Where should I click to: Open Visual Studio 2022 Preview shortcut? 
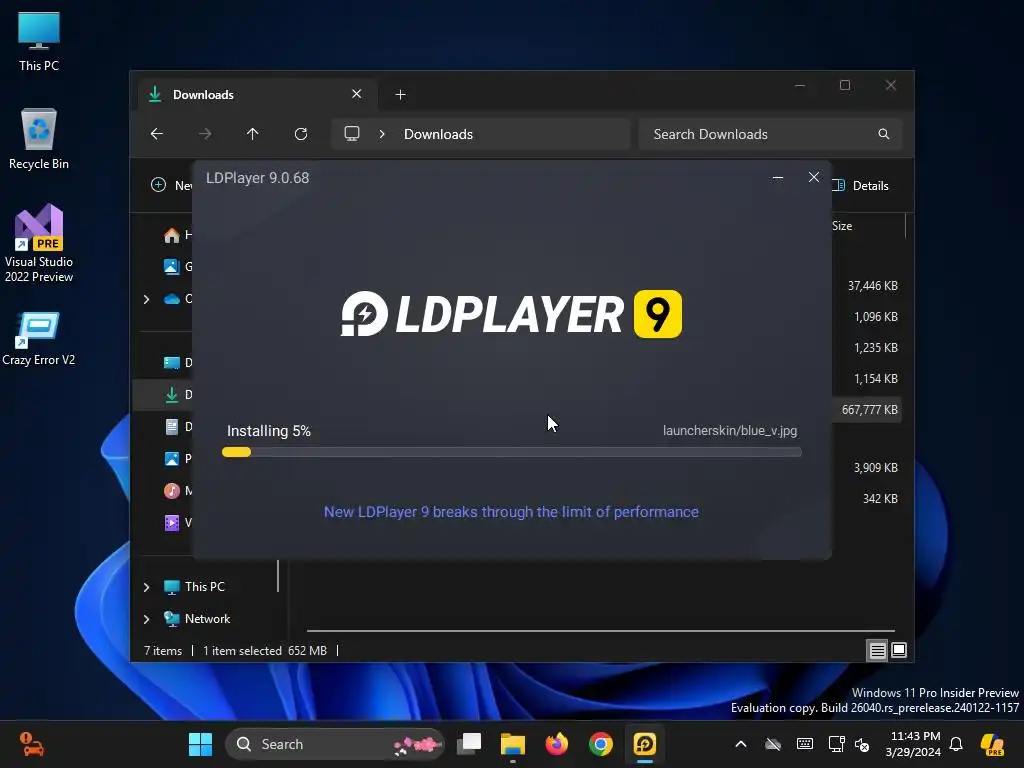pyautogui.click(x=39, y=243)
